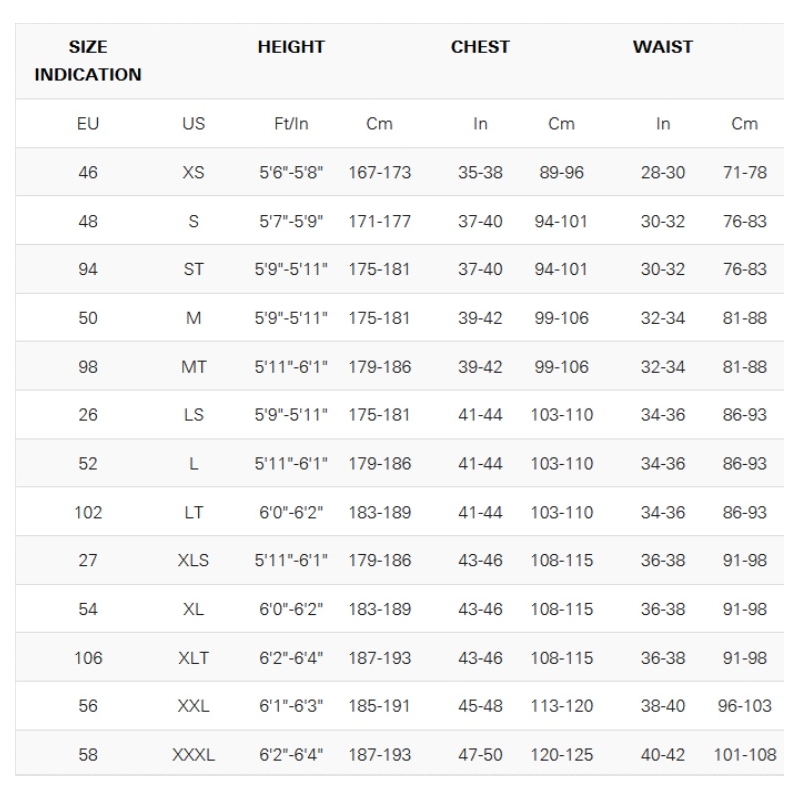Click the XS size cell
The height and width of the screenshot is (800, 800).
click(x=194, y=172)
